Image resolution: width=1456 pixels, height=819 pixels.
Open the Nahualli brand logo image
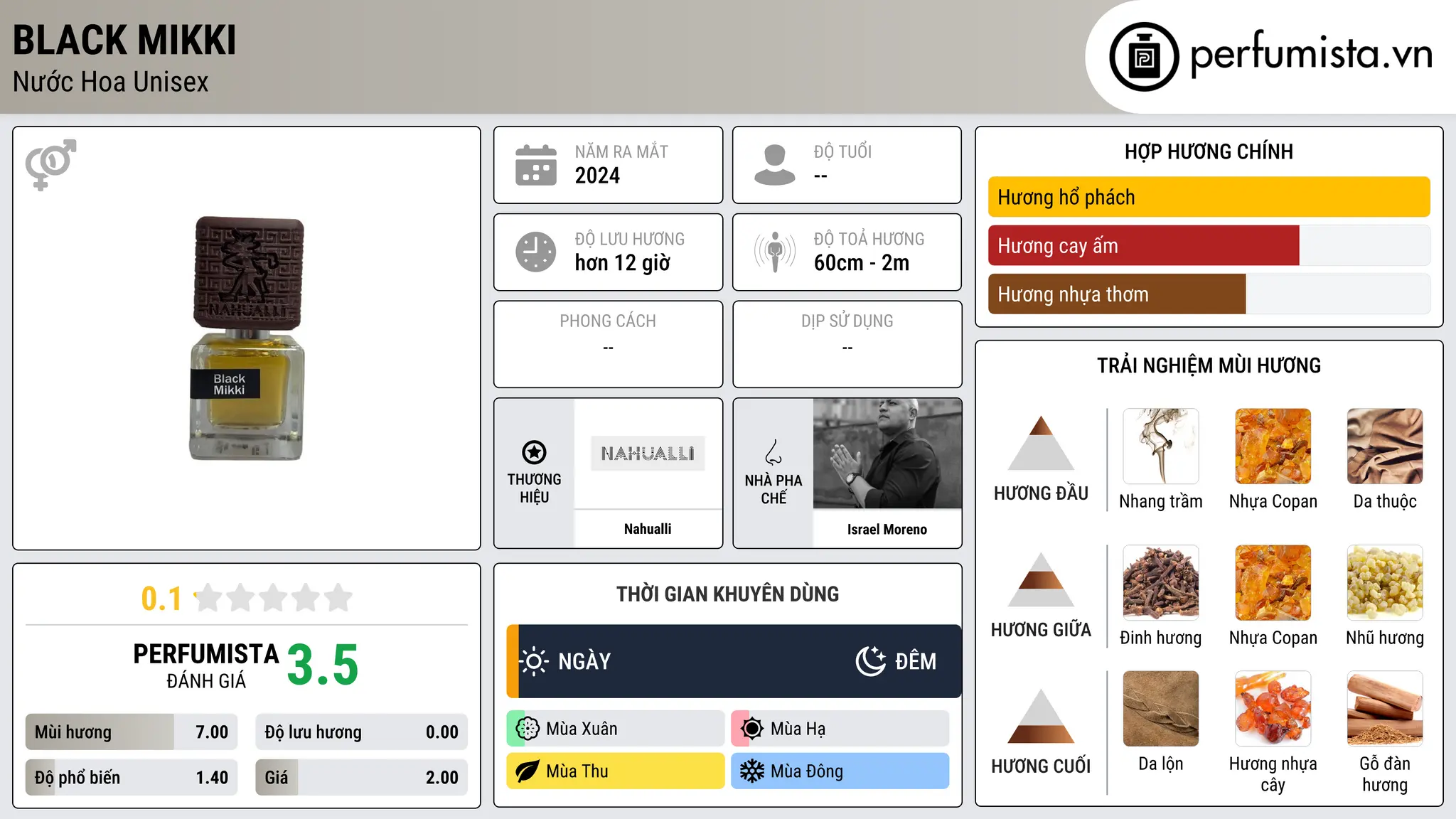coord(648,454)
